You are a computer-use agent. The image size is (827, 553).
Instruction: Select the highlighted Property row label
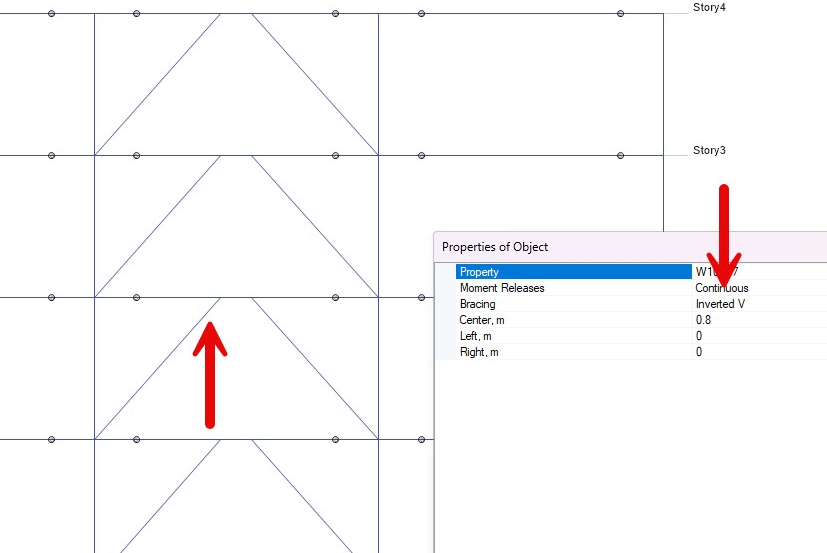(479, 272)
